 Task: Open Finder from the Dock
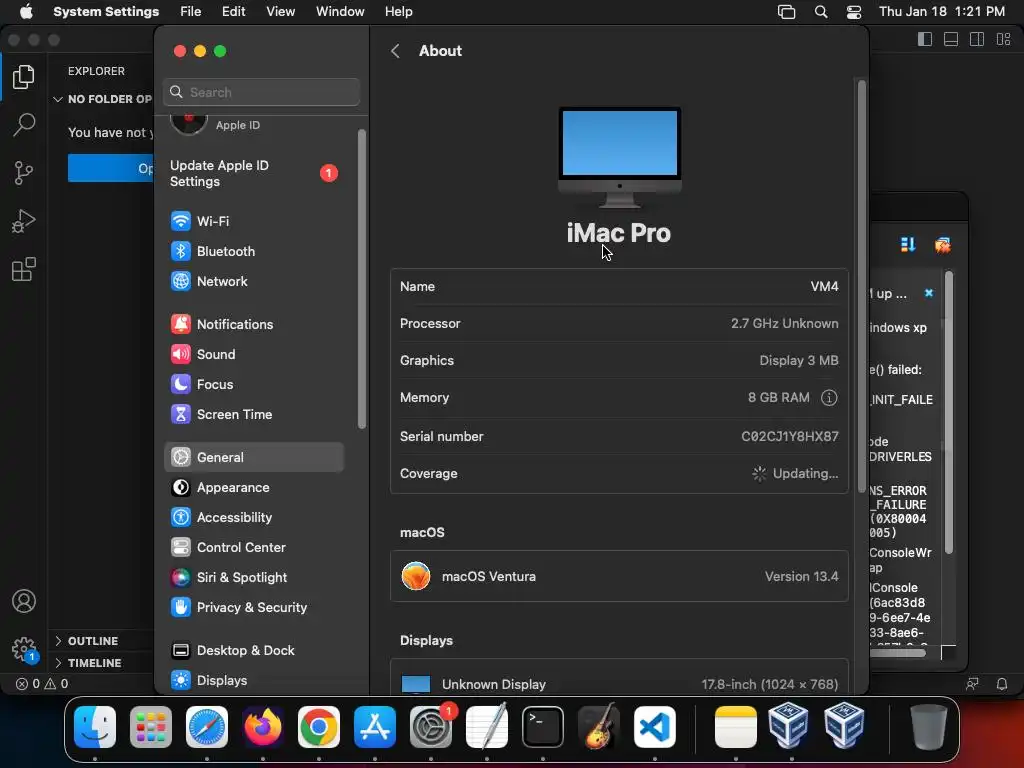click(95, 726)
